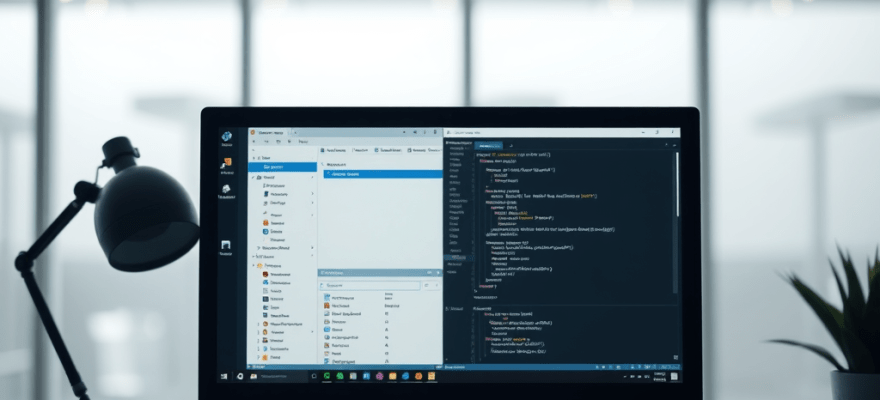Viewport: 880px width, 400px height.
Task: Open the notification center icon in system tray
Action: [673, 377]
